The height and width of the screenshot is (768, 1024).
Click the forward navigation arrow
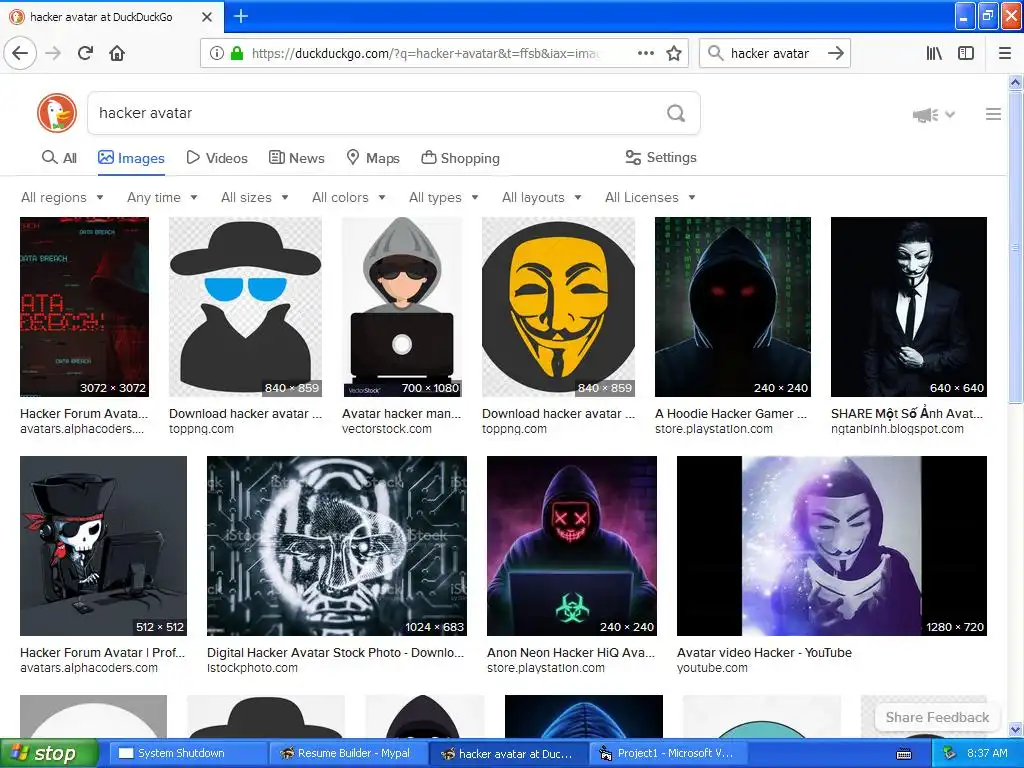(x=54, y=53)
